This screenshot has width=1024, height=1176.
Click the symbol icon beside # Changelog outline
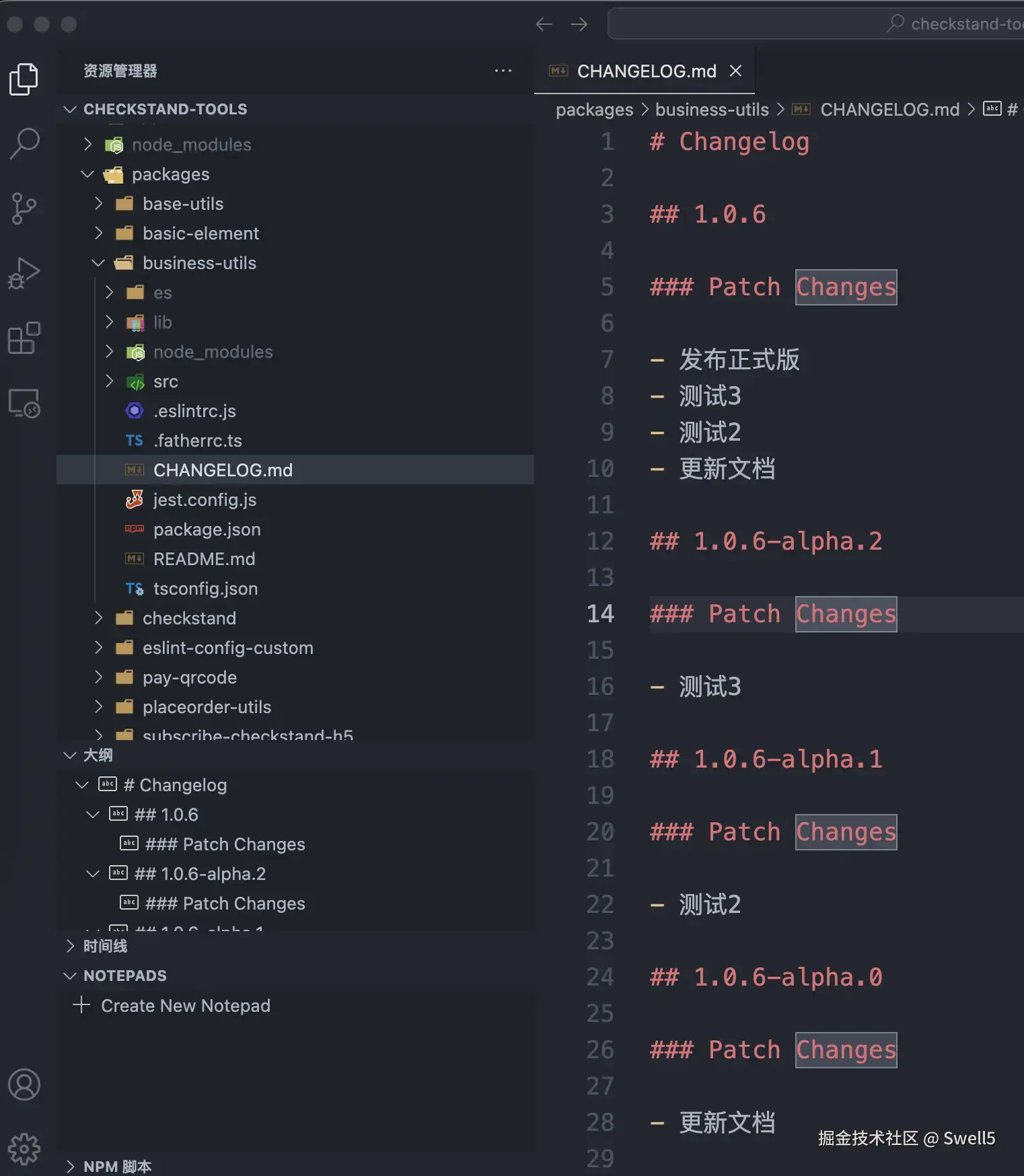tap(108, 784)
